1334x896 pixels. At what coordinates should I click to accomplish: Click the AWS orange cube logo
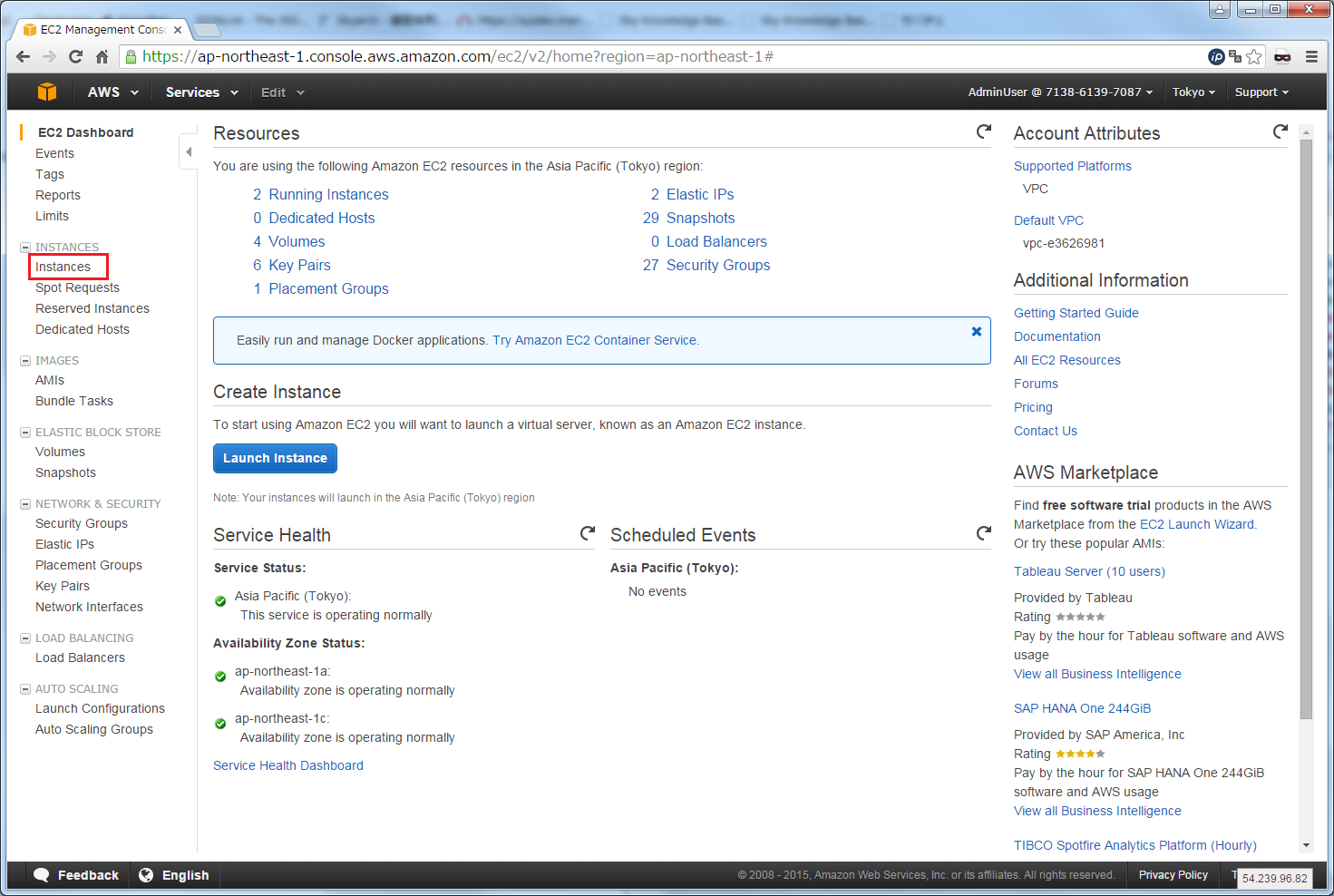47,92
